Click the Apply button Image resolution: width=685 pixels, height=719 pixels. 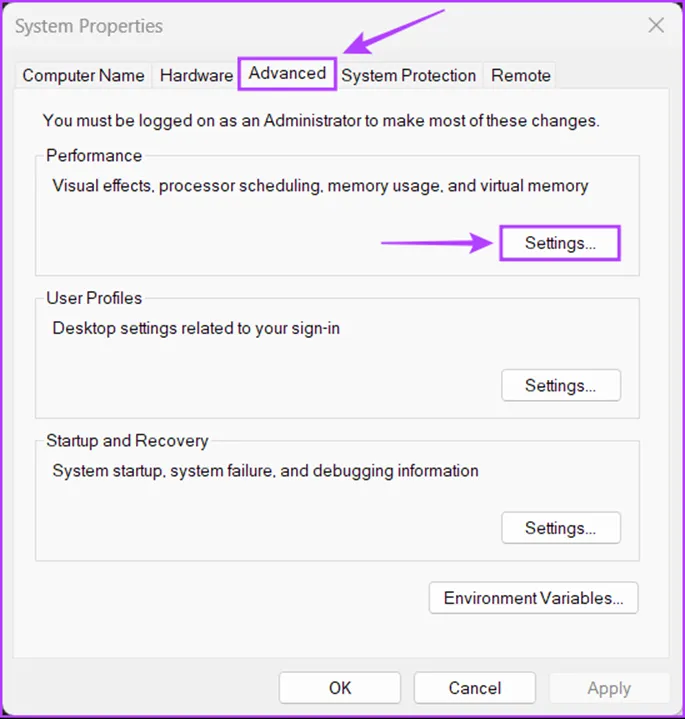point(609,688)
